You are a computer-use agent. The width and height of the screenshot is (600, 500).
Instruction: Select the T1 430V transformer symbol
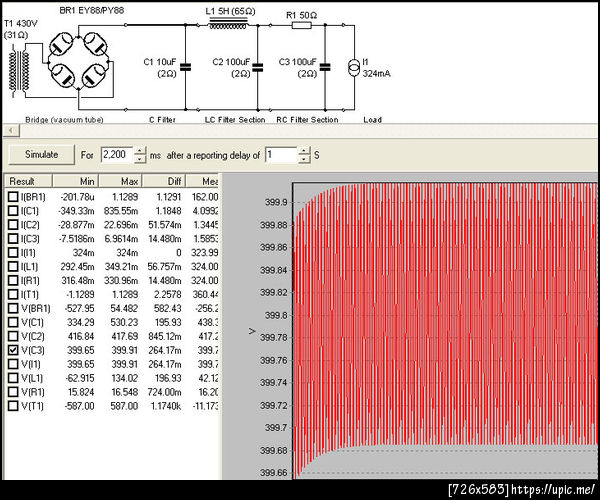click(x=19, y=71)
